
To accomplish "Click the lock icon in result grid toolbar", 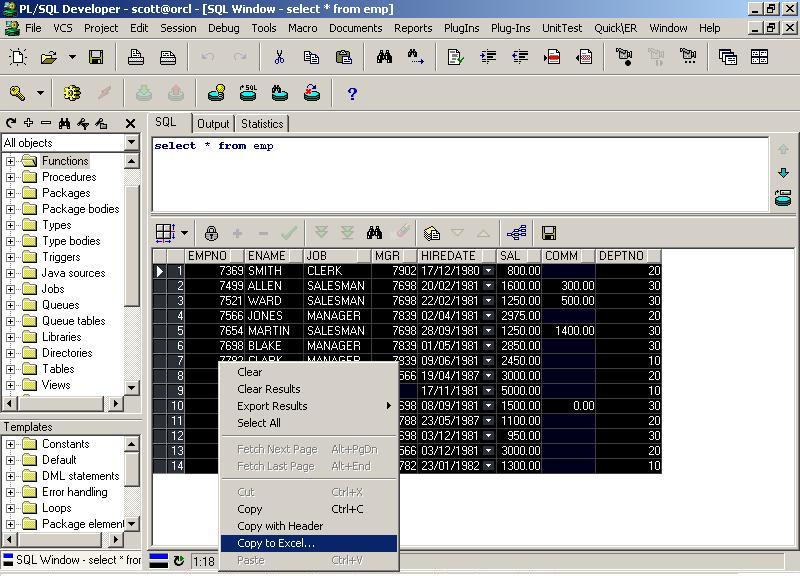I will click(211, 233).
